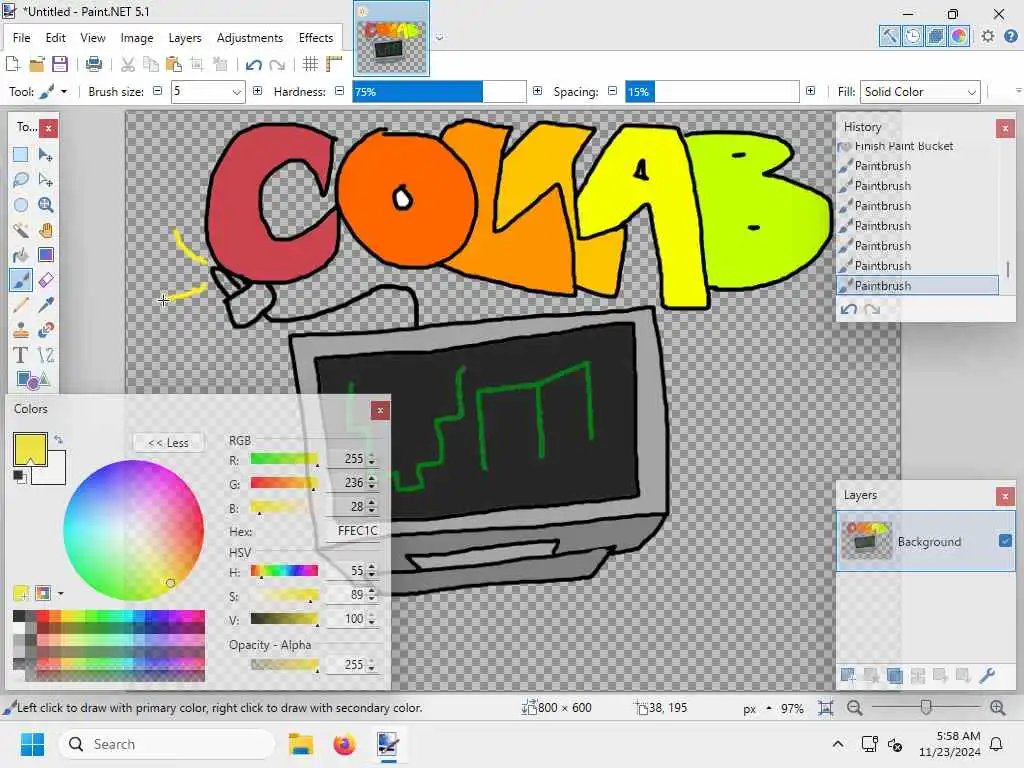The width and height of the screenshot is (1024, 768).
Task: Select the Rectangle Select tool
Action: [x=20, y=155]
